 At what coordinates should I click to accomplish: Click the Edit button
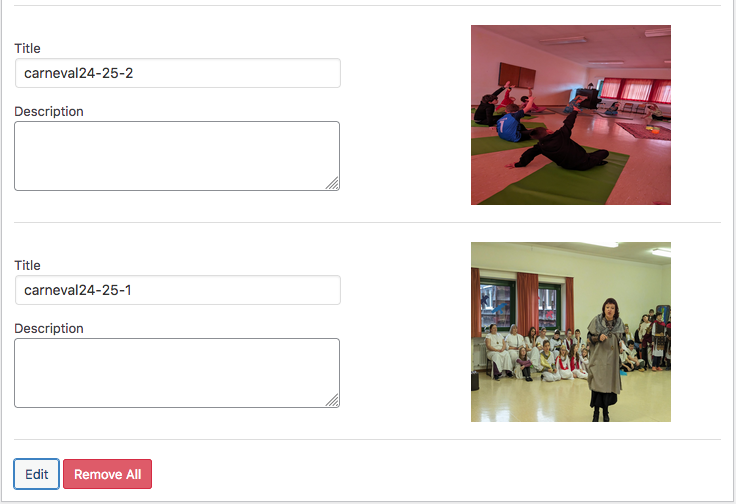(x=37, y=474)
